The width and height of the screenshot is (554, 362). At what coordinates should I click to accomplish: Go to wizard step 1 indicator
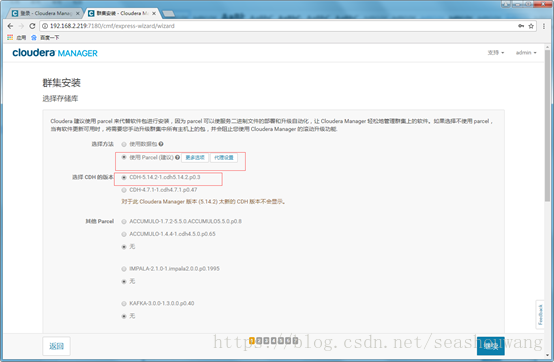(x=252, y=340)
